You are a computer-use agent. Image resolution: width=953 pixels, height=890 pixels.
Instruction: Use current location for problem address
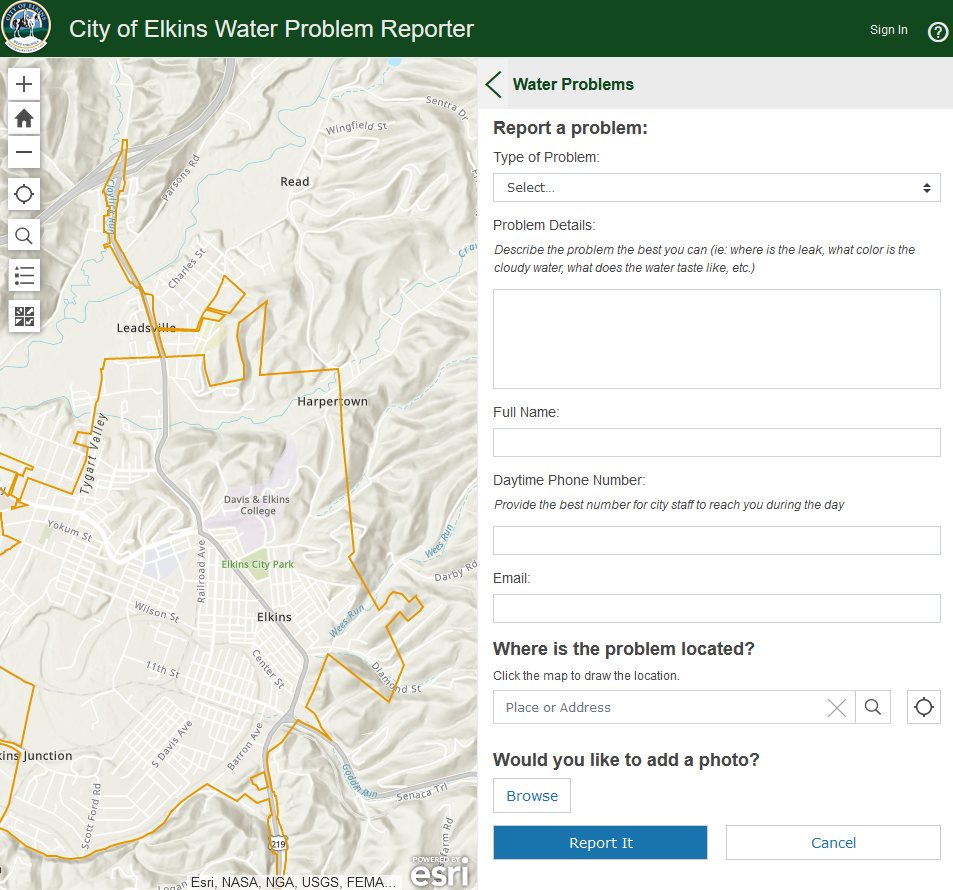tap(924, 707)
